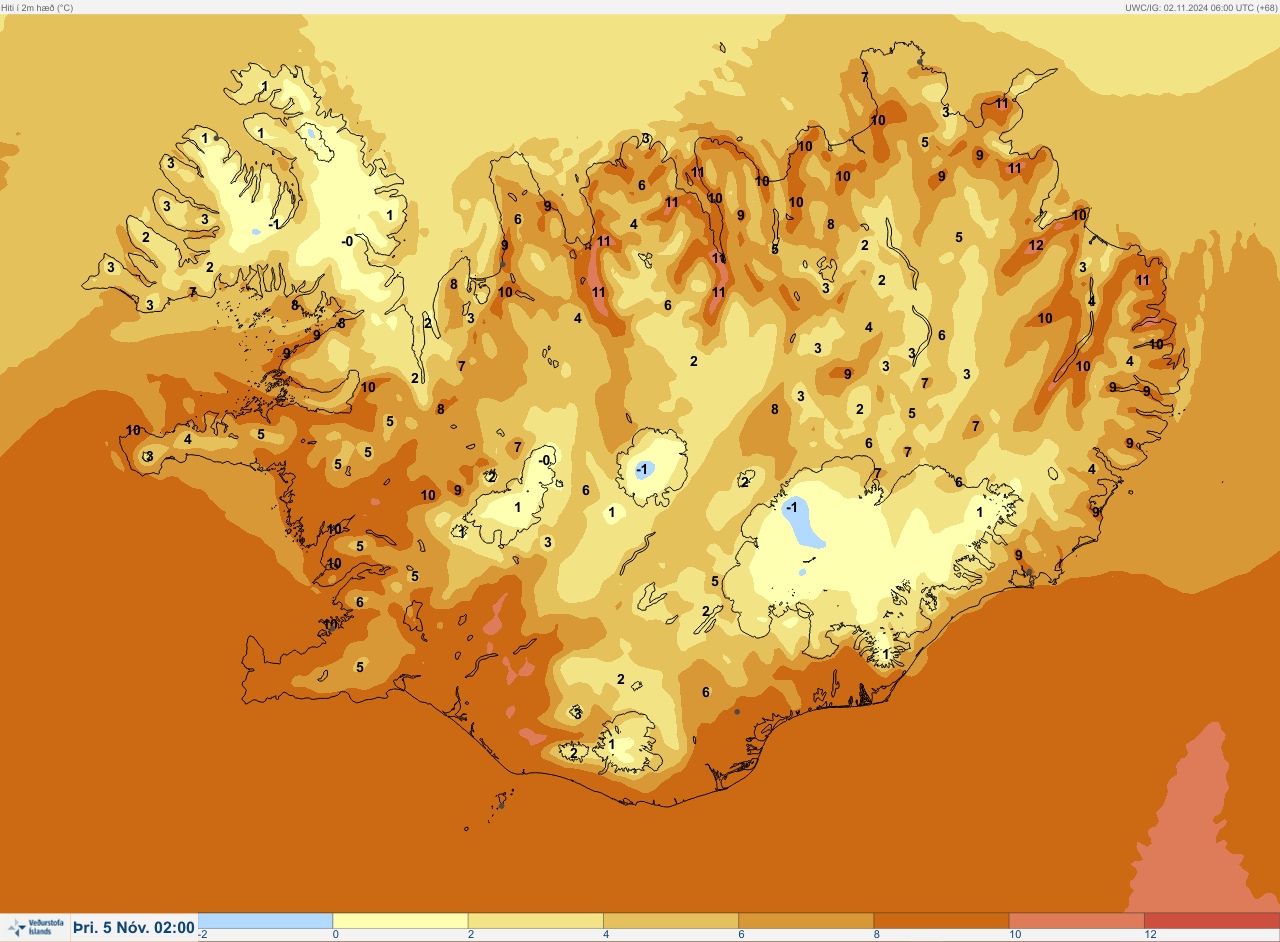Click the legend scale number -2

click(203, 934)
